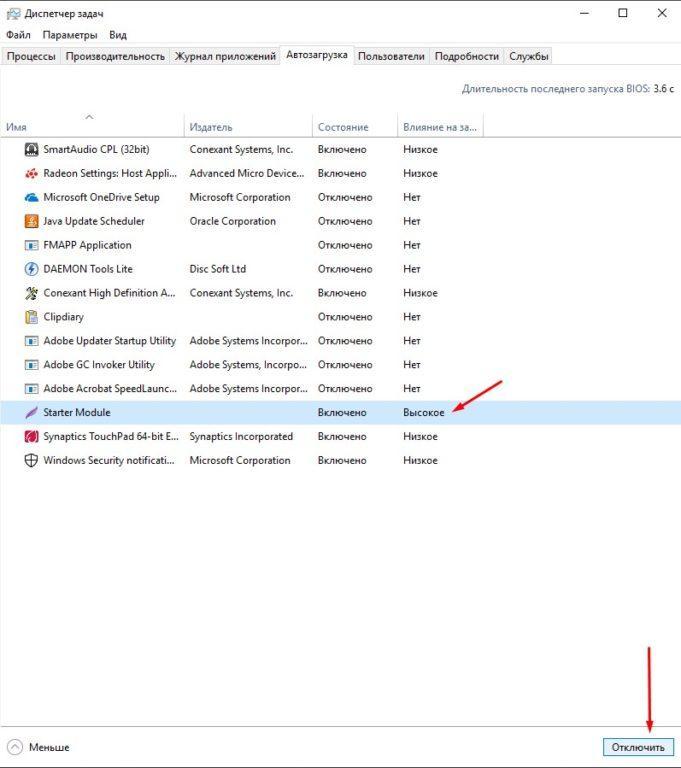Select the Adobe Acrobat SpeedLaunc... name
Screen dimensions: 681x768
[110, 389]
